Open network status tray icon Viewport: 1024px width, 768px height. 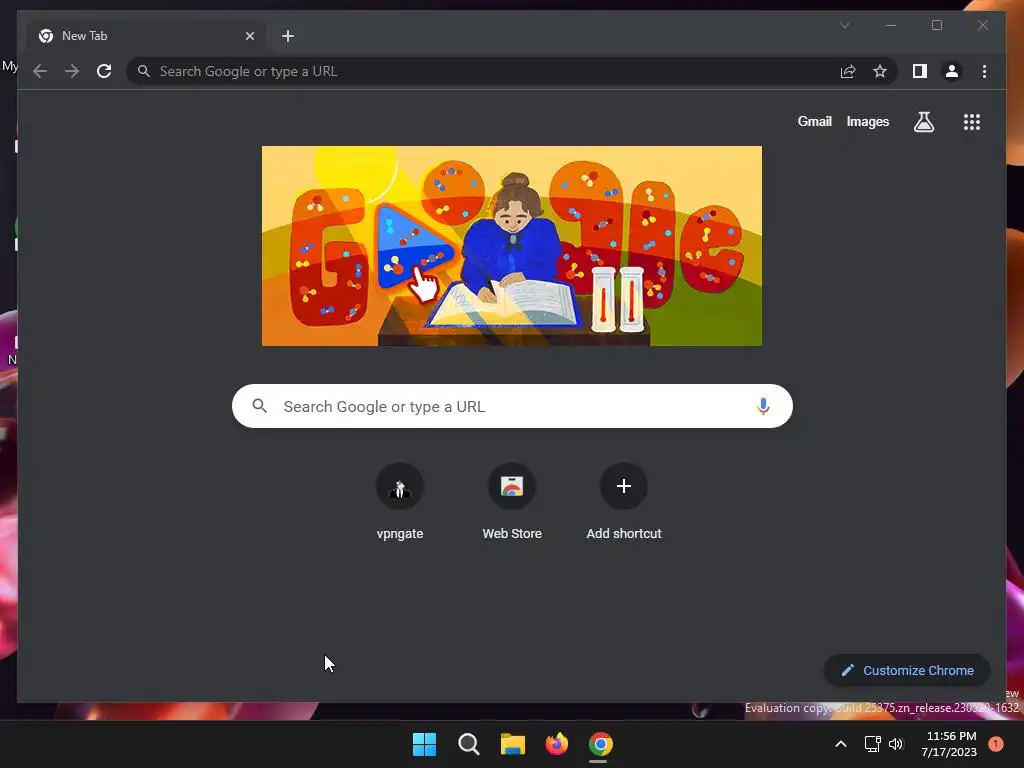click(872, 744)
